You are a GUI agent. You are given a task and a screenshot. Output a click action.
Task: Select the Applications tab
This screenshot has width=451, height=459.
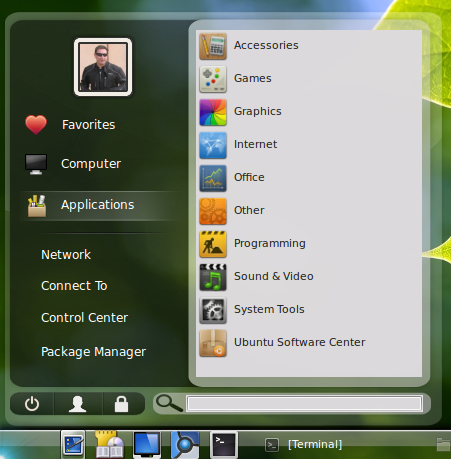[99, 205]
